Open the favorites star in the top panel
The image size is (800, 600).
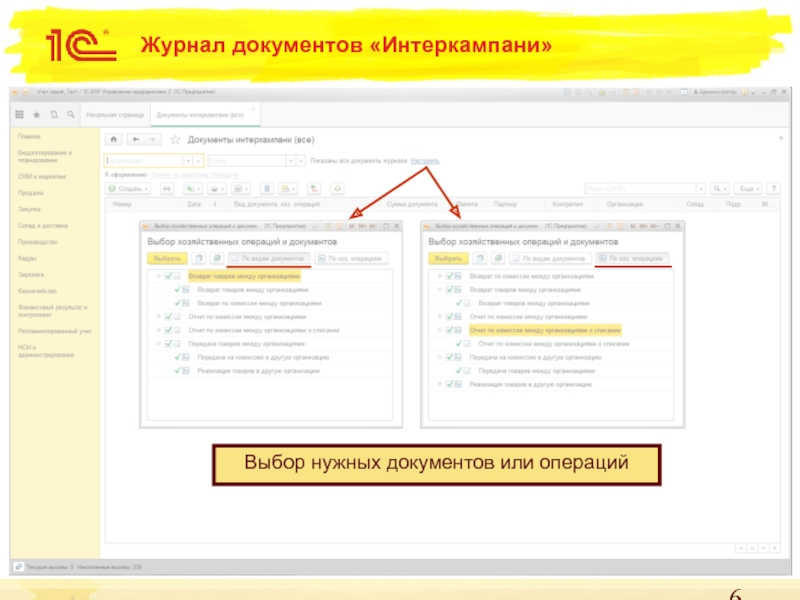37,115
